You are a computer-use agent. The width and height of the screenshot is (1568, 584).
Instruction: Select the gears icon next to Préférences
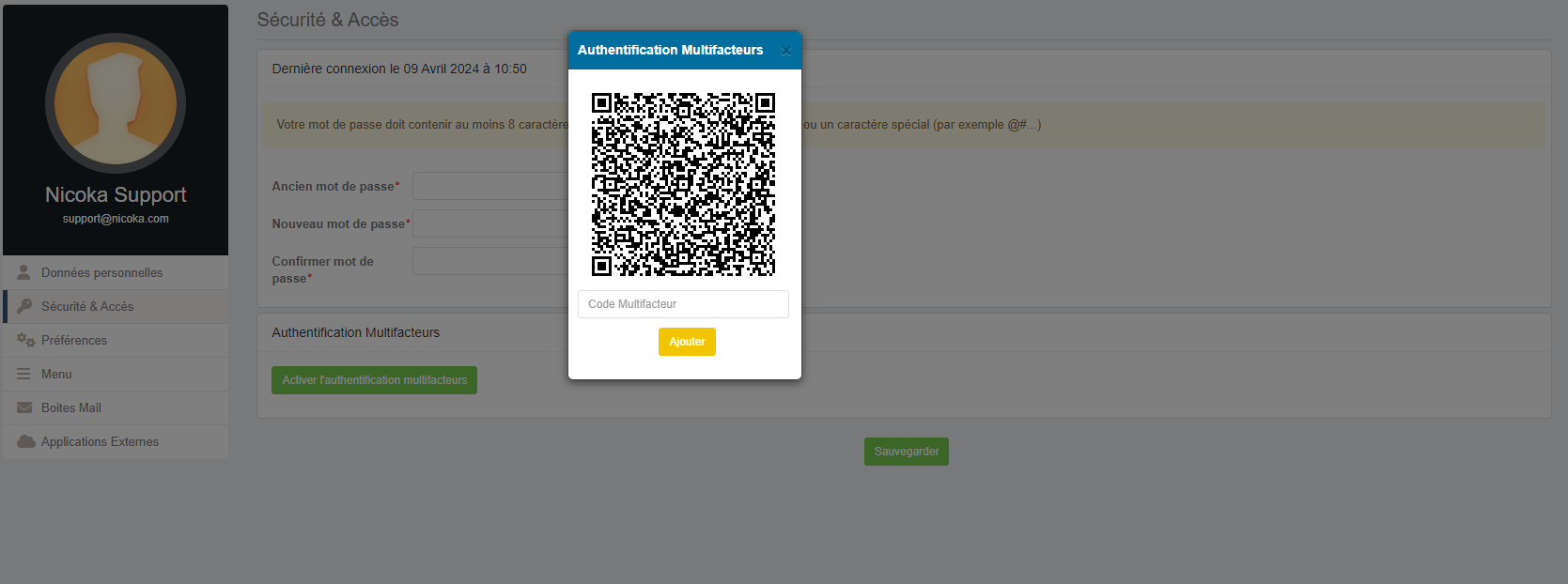pos(25,340)
